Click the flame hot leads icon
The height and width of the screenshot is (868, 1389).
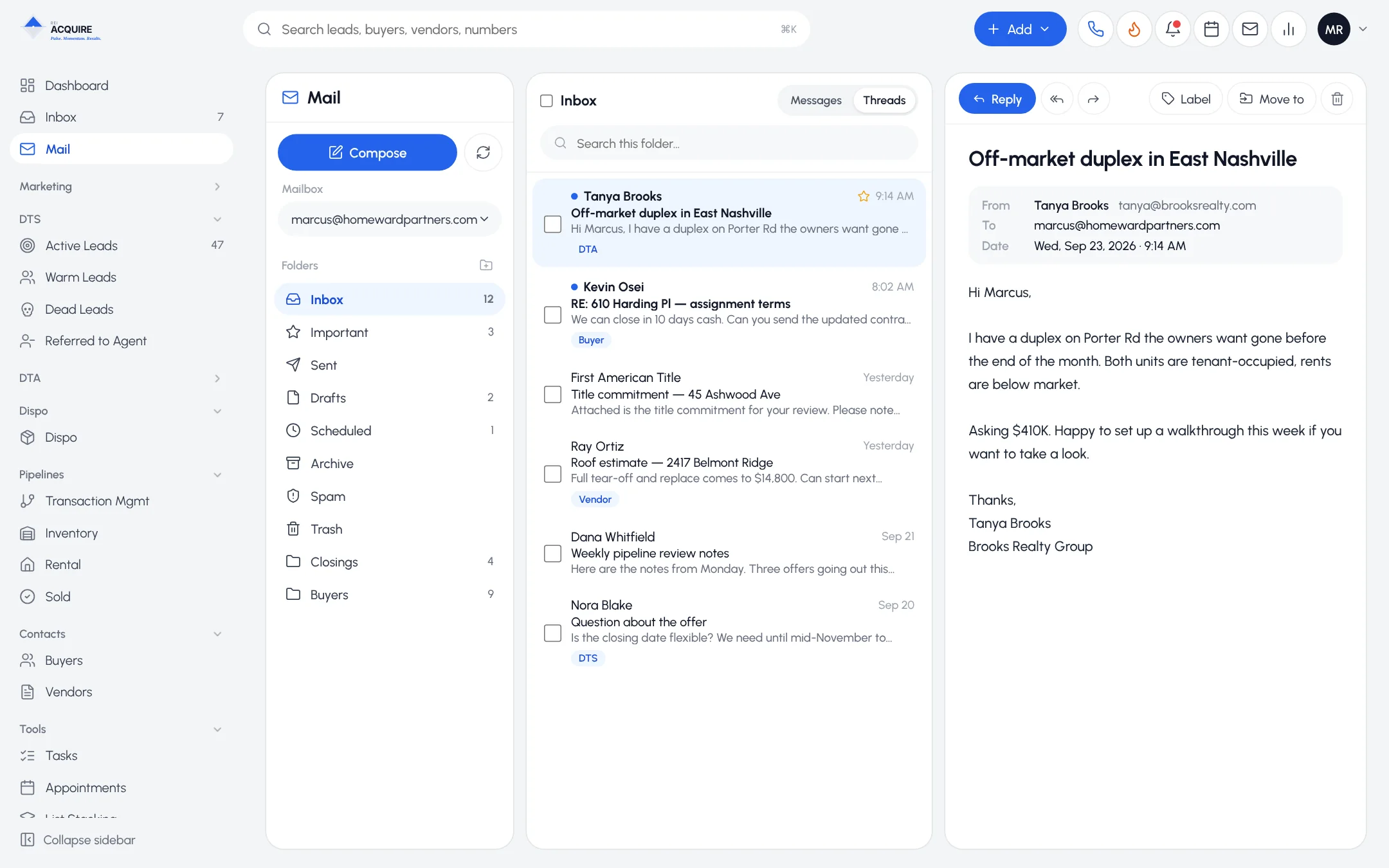click(1134, 29)
